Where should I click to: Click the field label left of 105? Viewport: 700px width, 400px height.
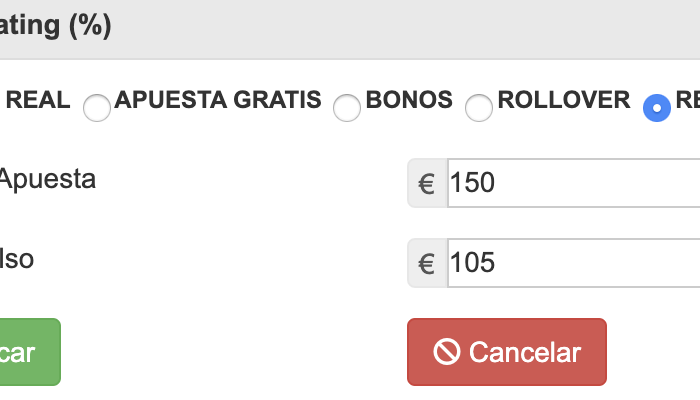click(17, 260)
